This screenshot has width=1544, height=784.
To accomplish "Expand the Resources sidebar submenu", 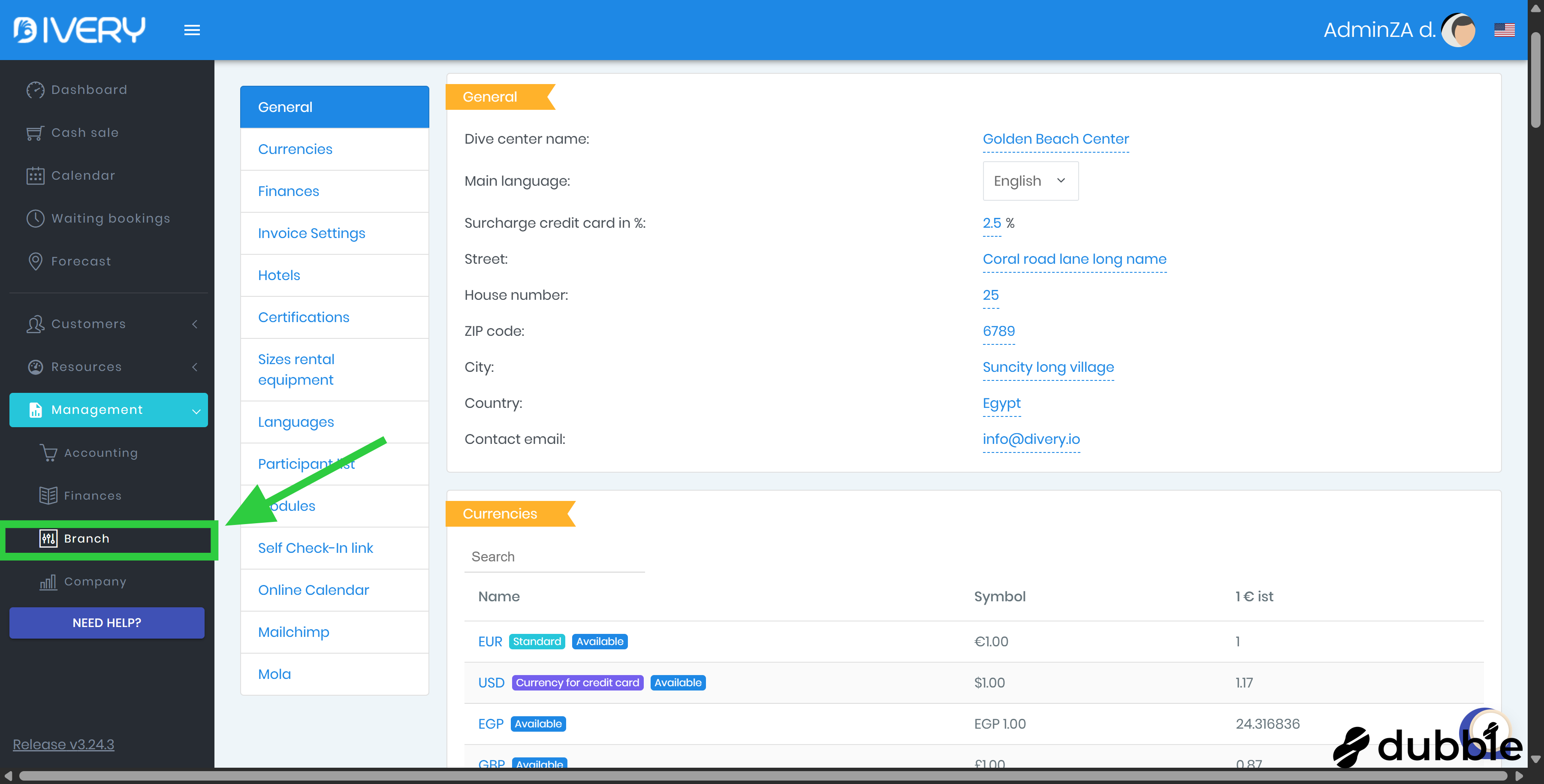I will point(194,367).
